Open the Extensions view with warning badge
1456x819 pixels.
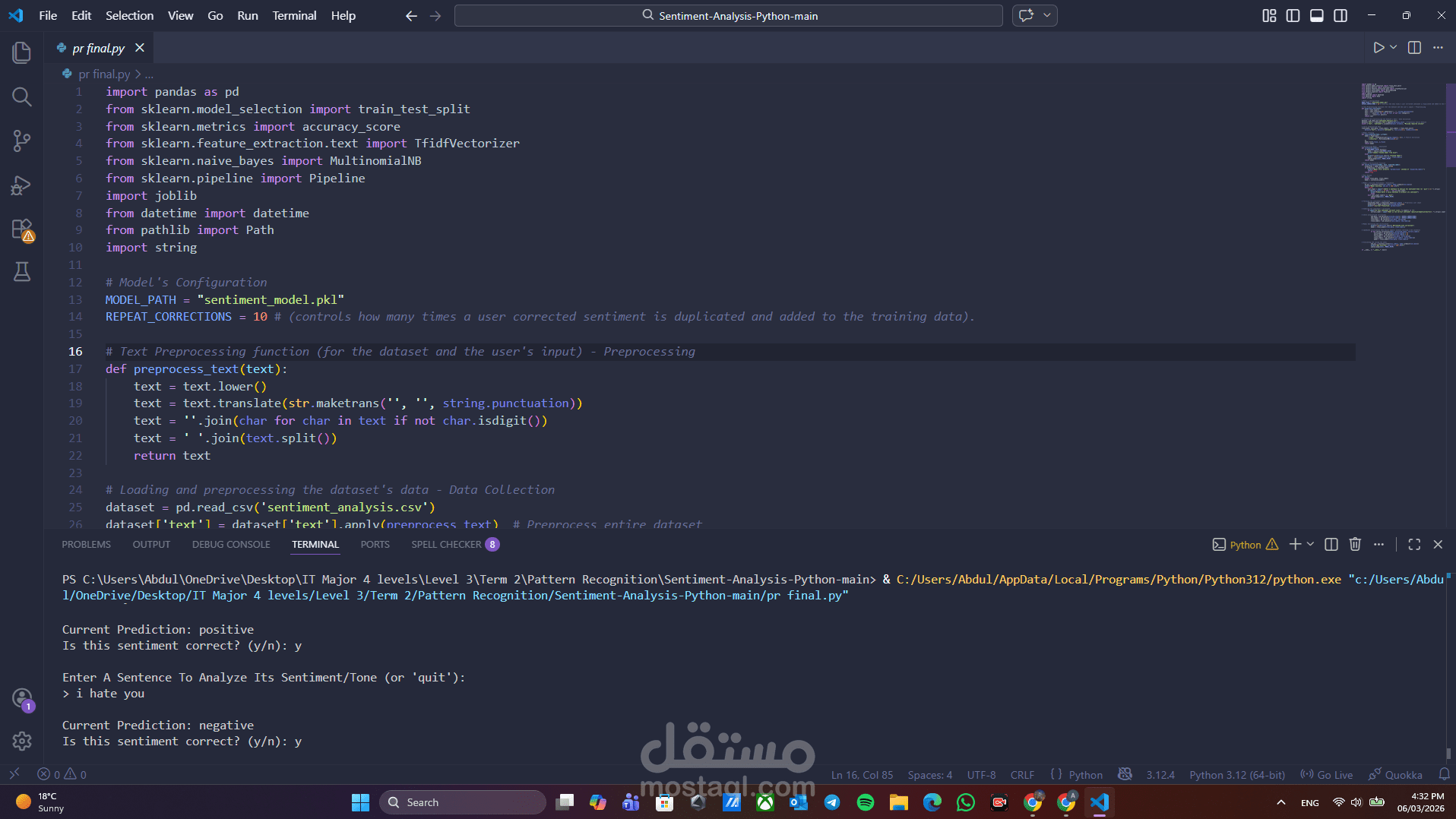[x=22, y=229]
